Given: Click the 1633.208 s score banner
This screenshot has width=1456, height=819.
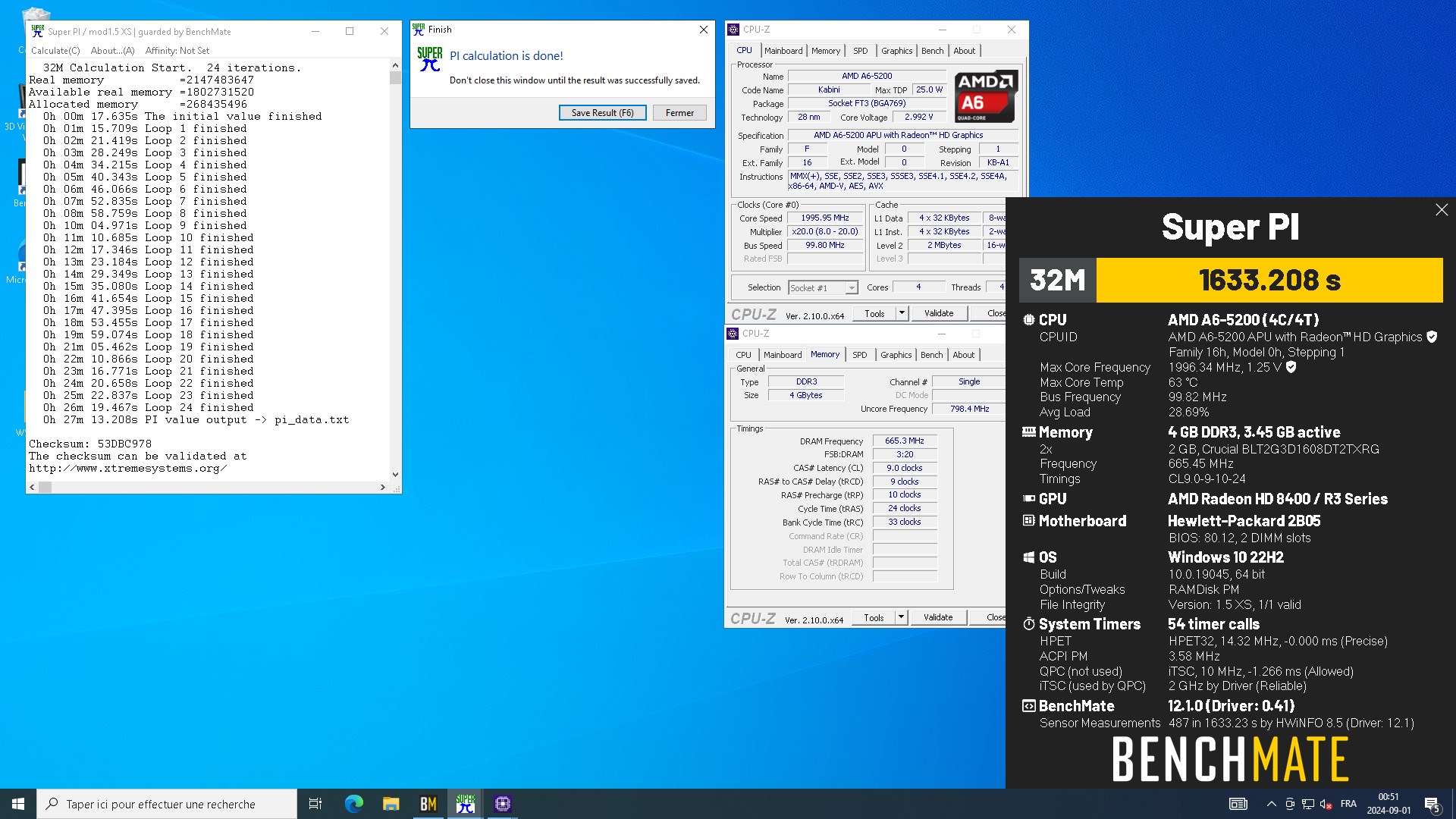Looking at the screenshot, I should pyautogui.click(x=1269, y=280).
